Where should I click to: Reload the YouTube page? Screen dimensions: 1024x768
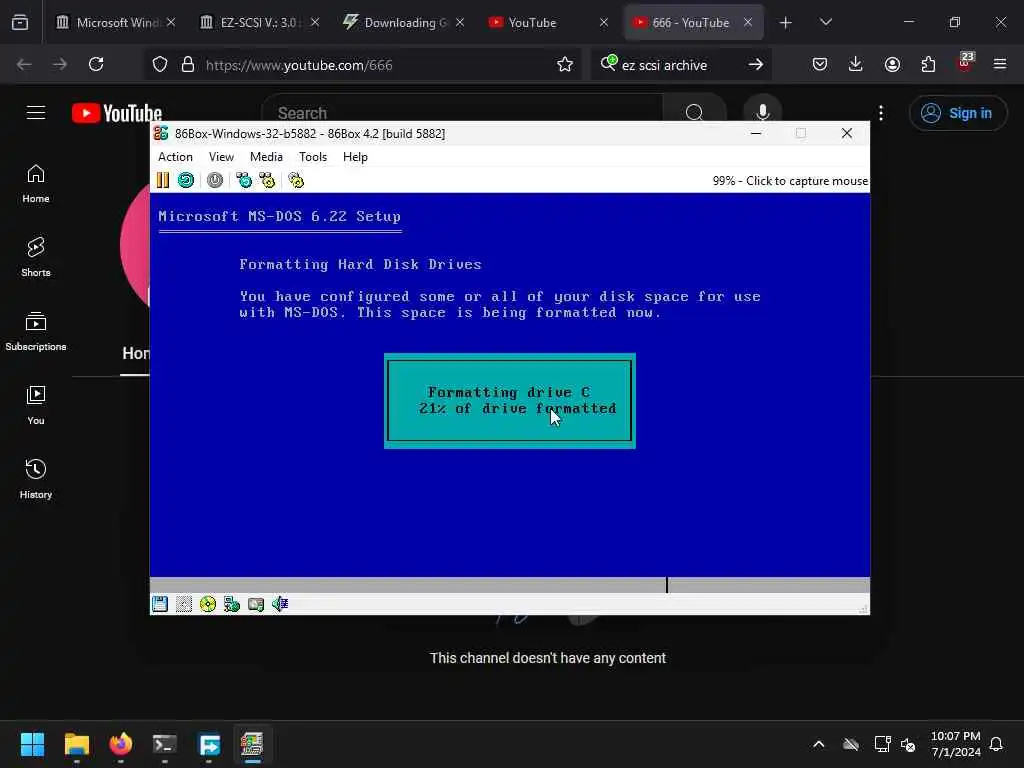pyautogui.click(x=96, y=64)
